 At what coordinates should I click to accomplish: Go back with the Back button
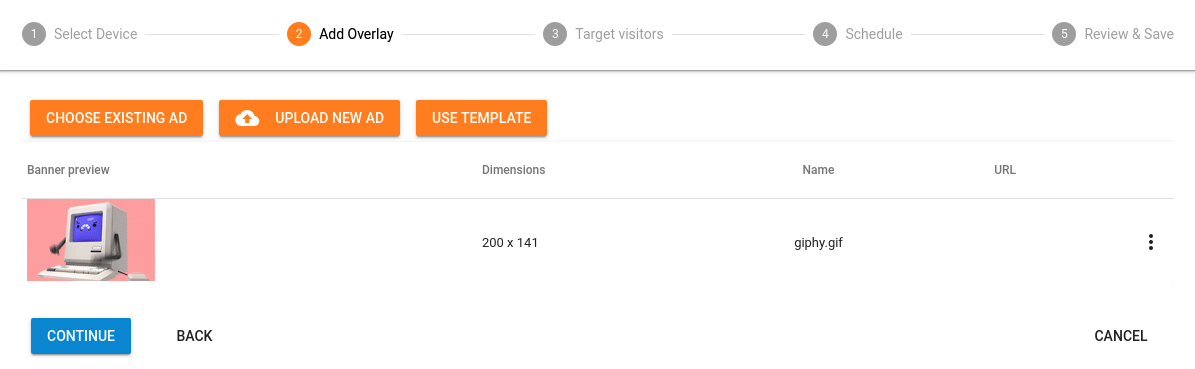194,336
